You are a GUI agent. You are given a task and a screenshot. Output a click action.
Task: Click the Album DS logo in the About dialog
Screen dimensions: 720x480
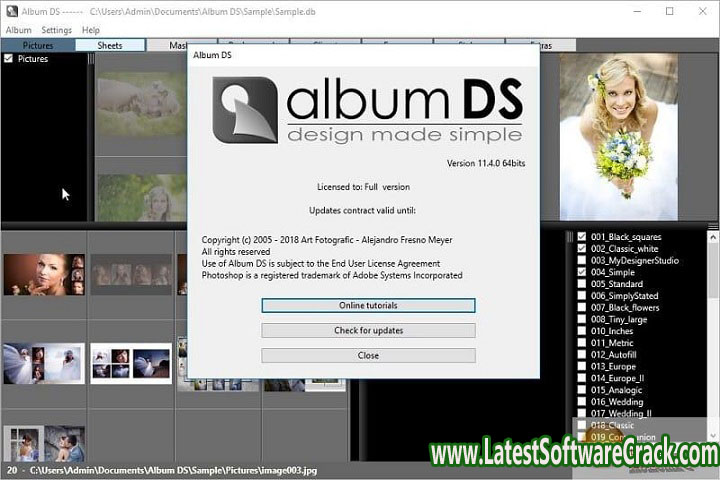pos(368,112)
